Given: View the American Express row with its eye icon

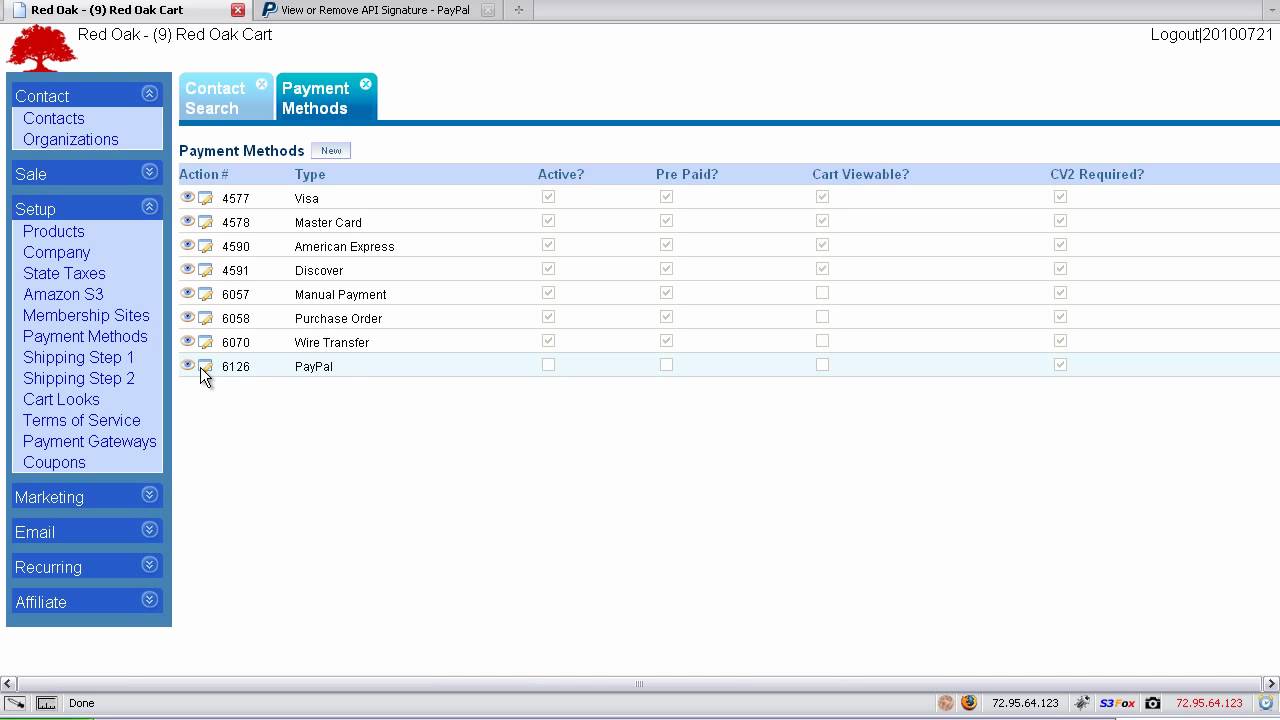Looking at the screenshot, I should click(x=187, y=245).
